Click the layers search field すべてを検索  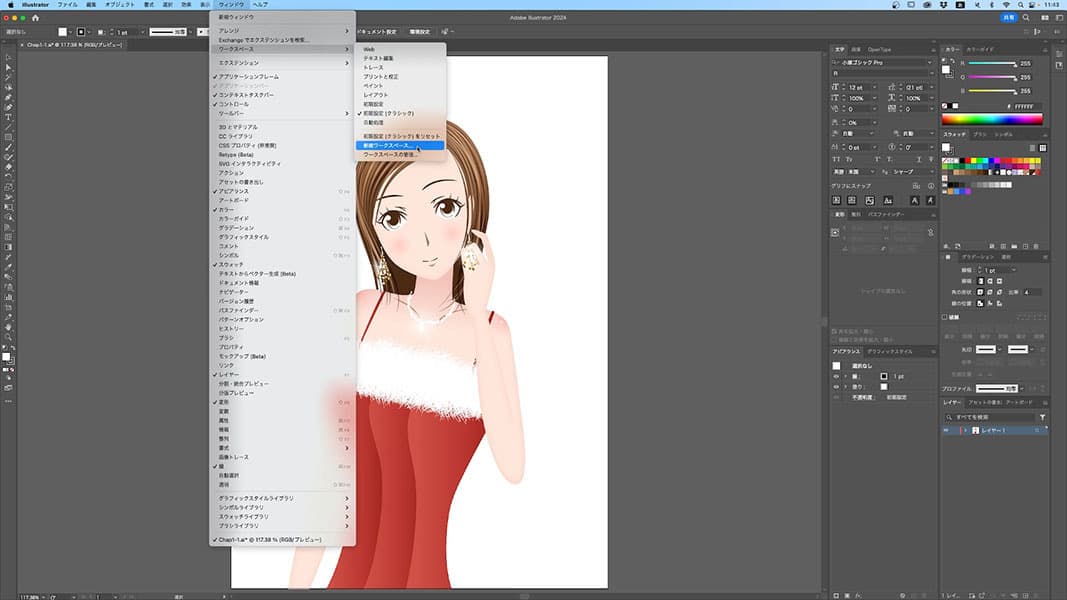pyautogui.click(x=990, y=417)
